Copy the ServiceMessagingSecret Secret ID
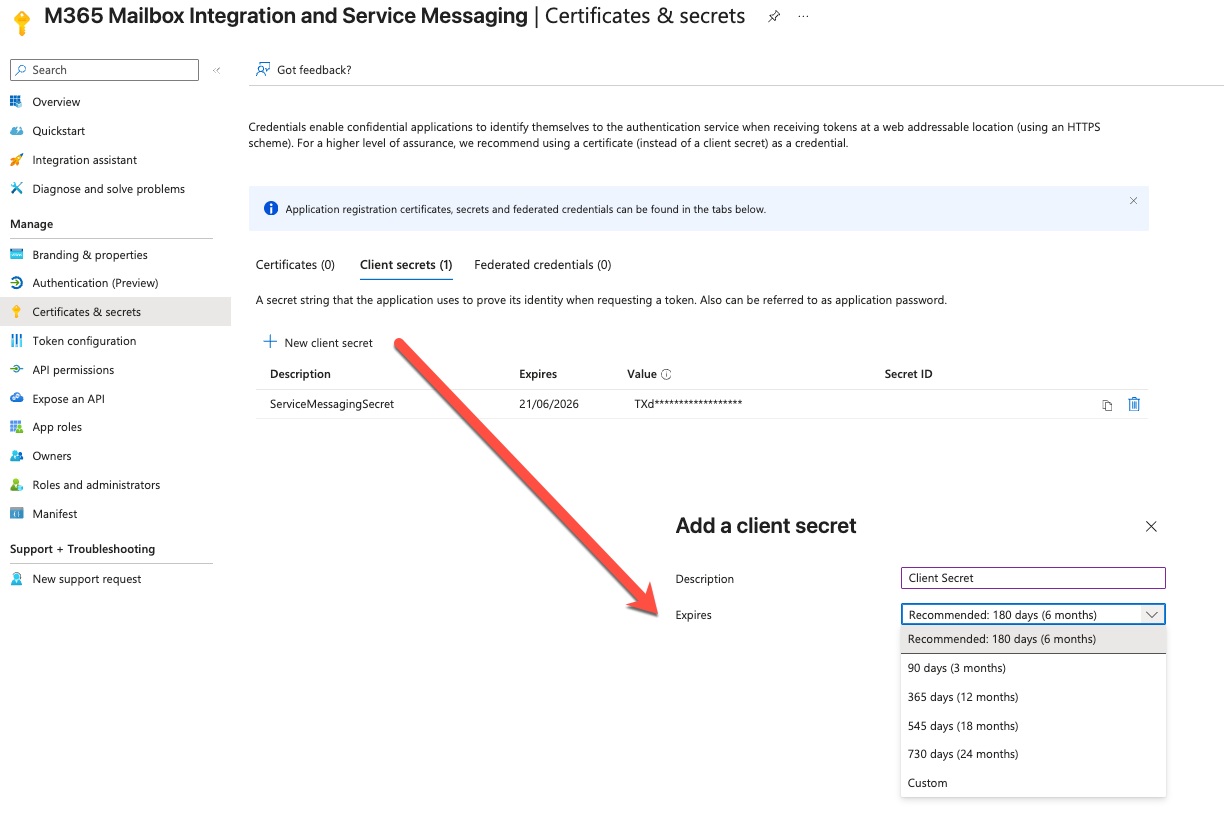 [1106, 404]
